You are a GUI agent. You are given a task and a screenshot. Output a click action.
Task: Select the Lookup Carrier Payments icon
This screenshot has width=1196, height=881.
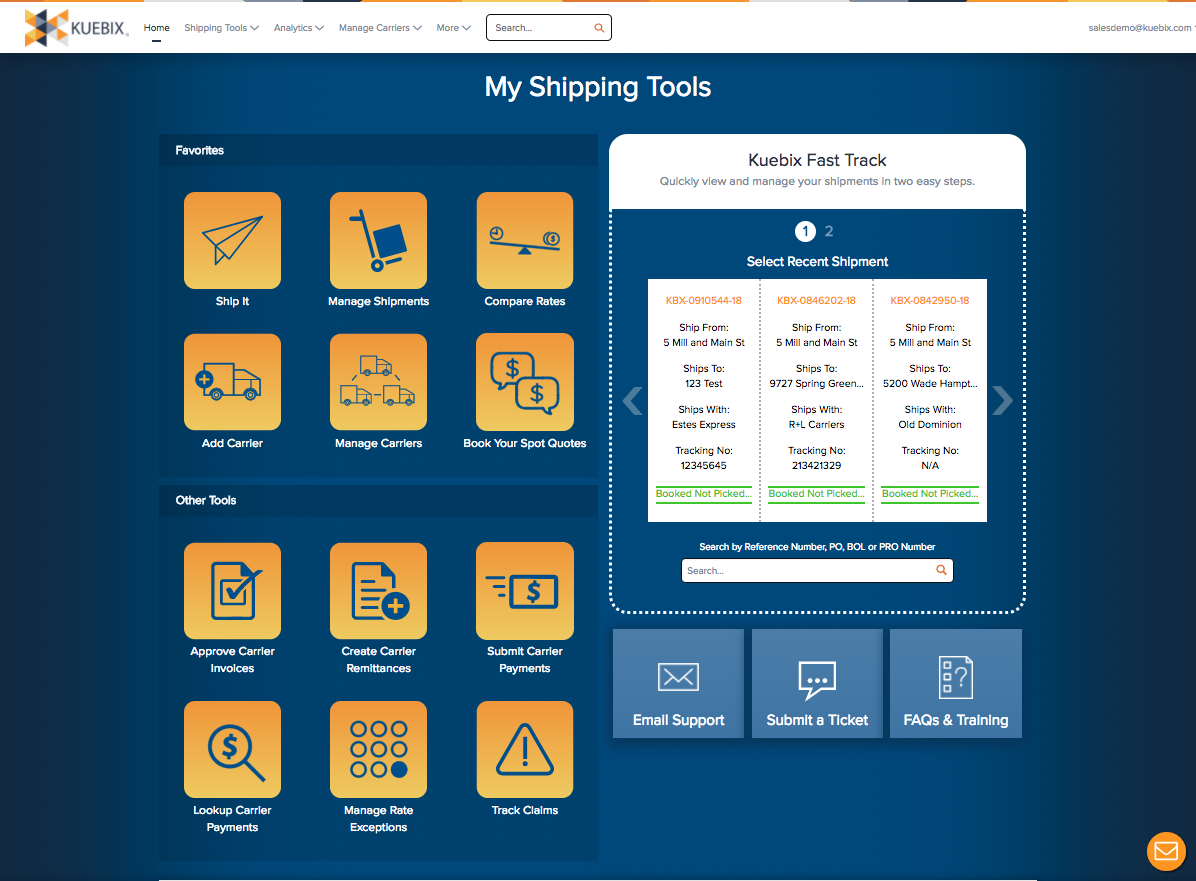[232, 749]
